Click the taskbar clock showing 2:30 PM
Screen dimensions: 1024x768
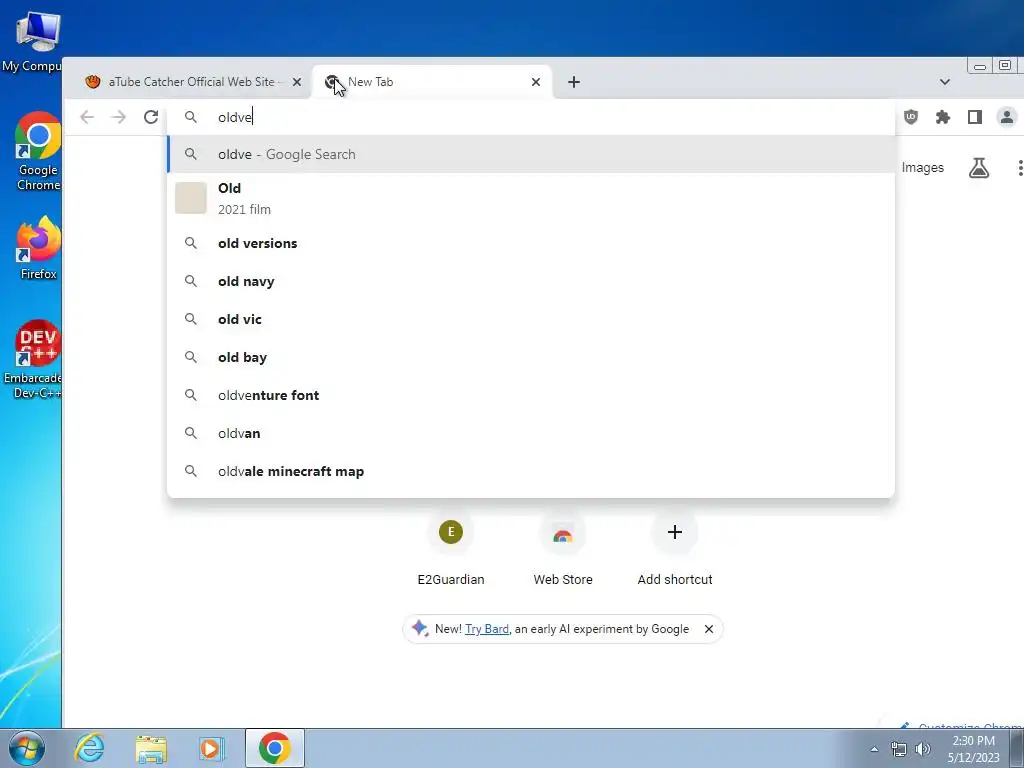click(973, 749)
